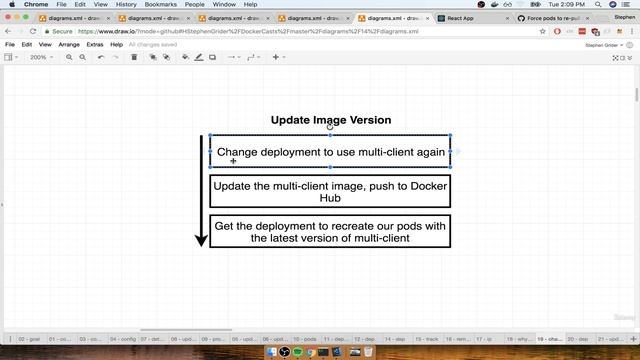Open the Line Color pencil tool
640x360 pixels.
click(199, 57)
